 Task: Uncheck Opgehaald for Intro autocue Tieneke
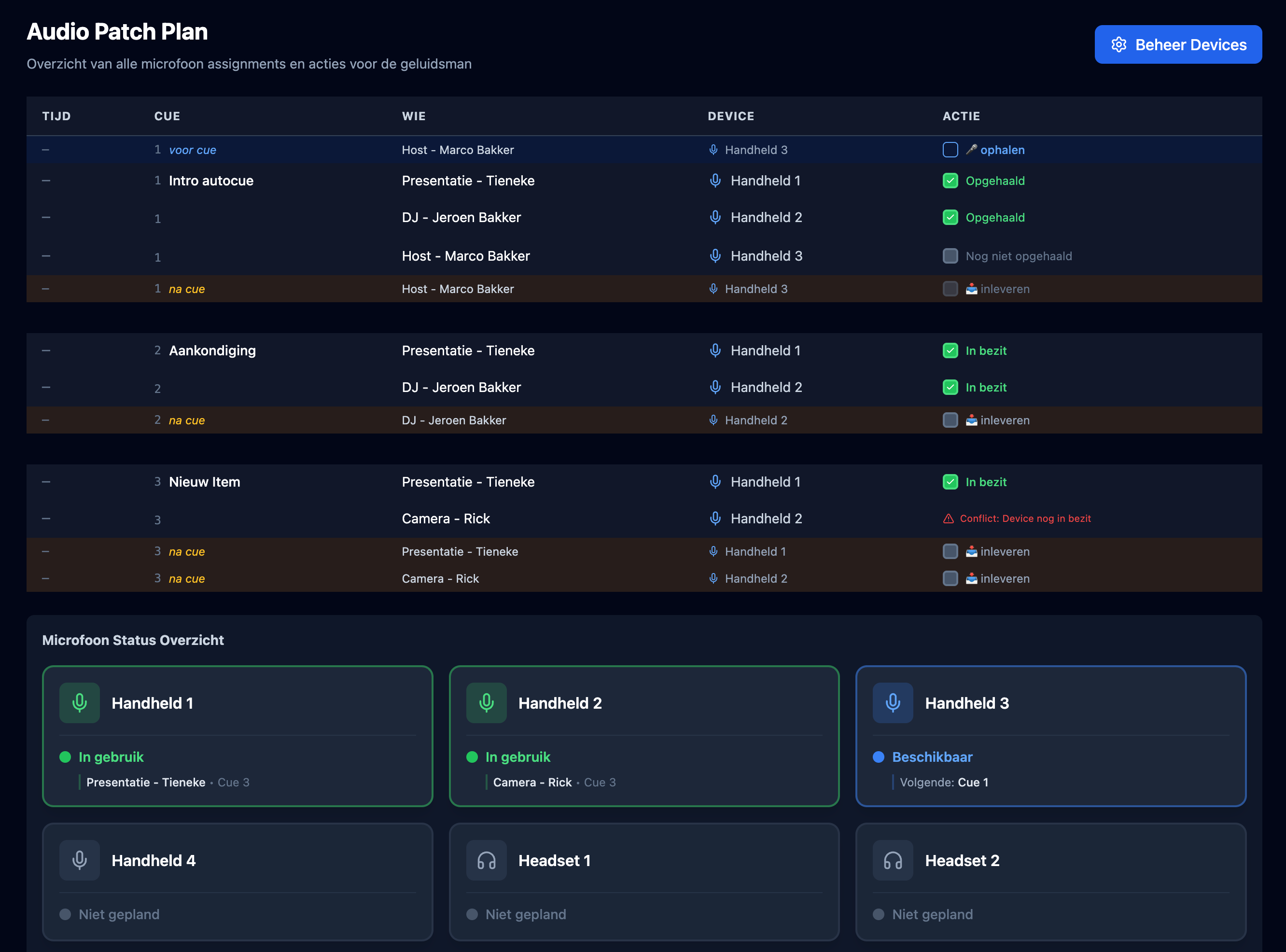[x=950, y=181]
